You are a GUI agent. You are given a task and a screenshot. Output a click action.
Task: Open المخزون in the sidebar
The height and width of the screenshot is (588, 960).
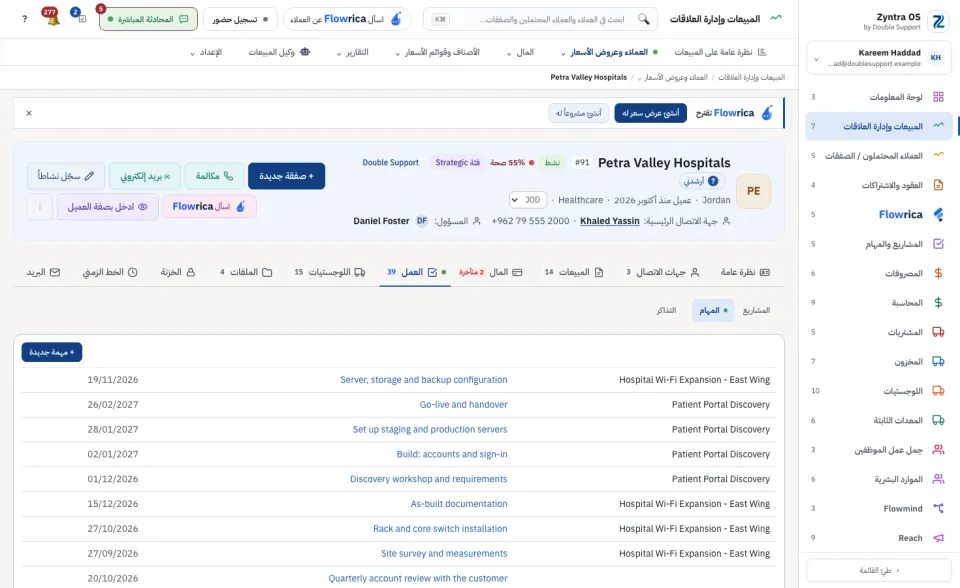tap(879, 361)
